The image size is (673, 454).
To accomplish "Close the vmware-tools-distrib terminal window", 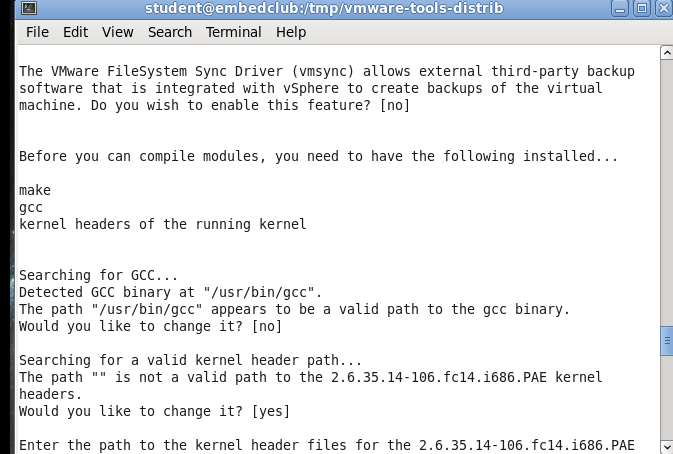I will click(664, 8).
